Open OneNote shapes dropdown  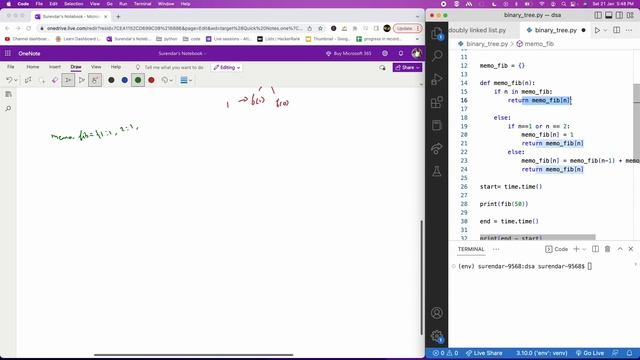coord(167,80)
